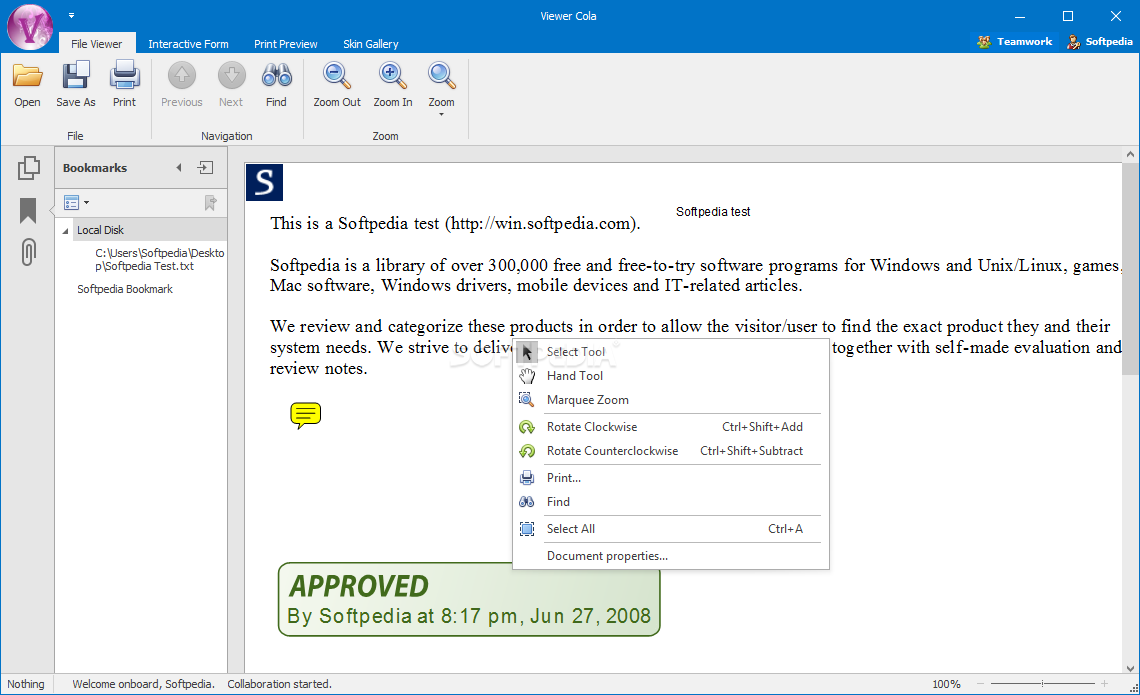Open the Skin Gallery tab
Screen dimensions: 1140x695
371,44
